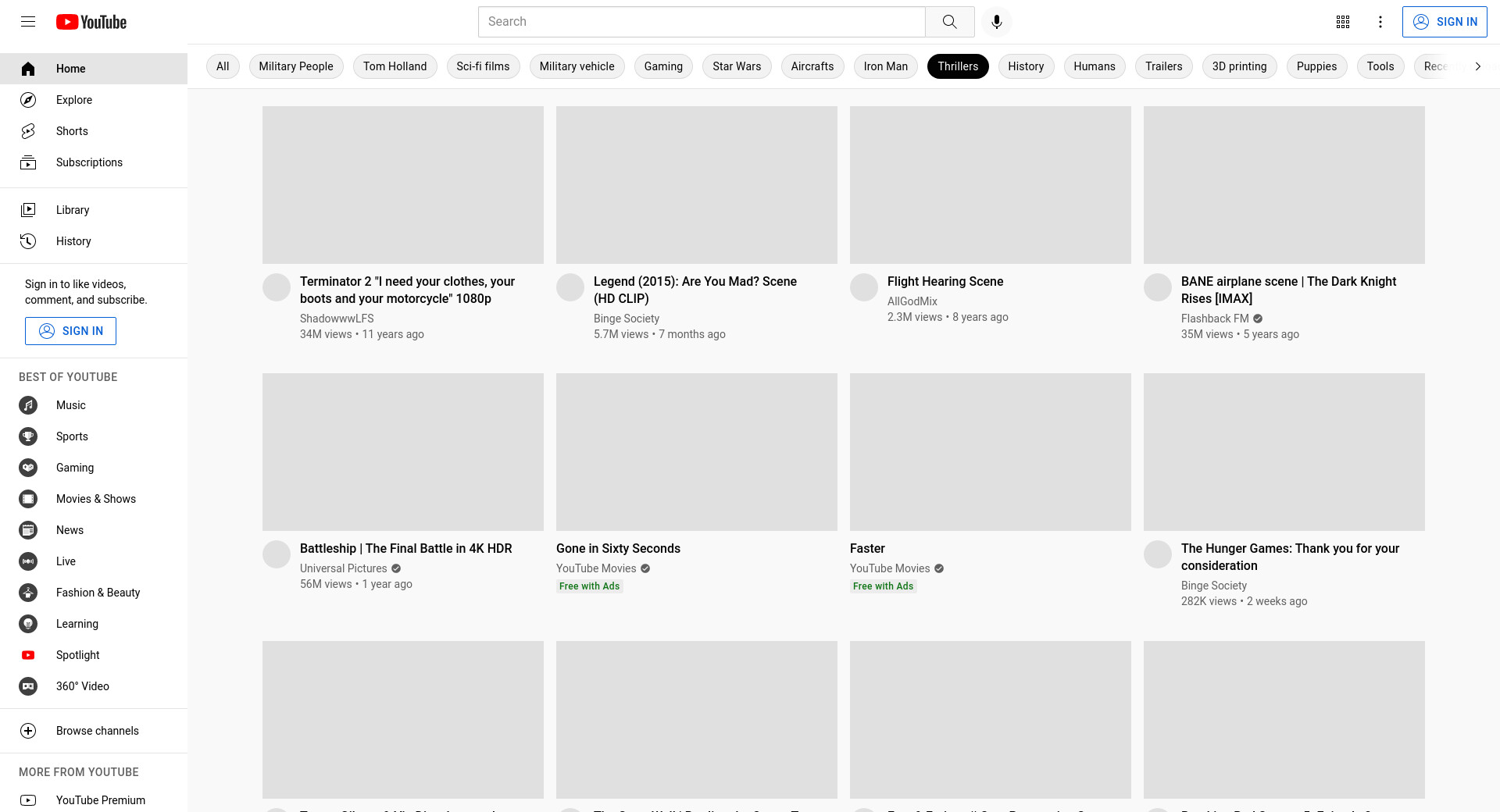Click the Explore compass icon
Screen dimensions: 1500x812
point(28,100)
